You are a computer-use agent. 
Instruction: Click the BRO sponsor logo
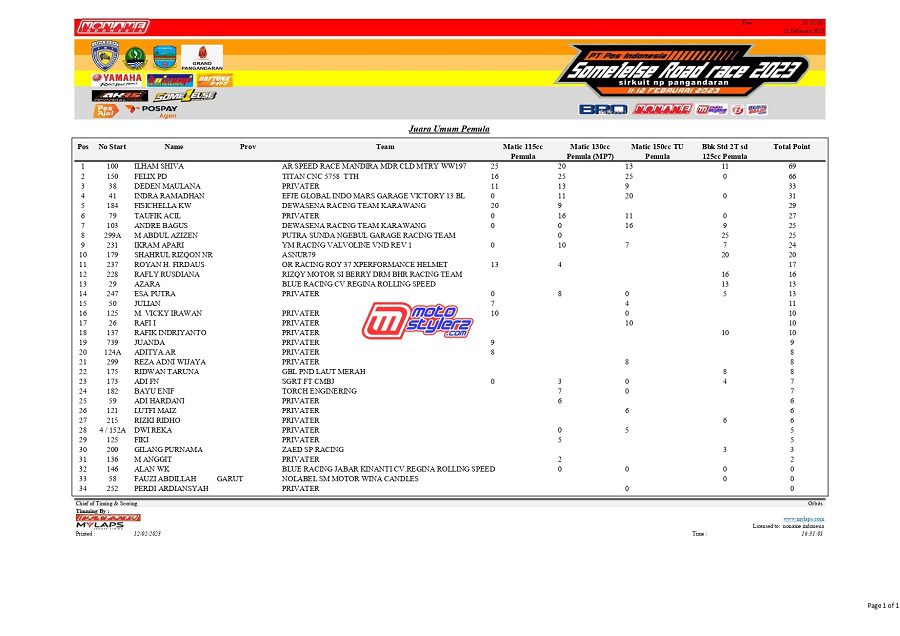(602, 109)
